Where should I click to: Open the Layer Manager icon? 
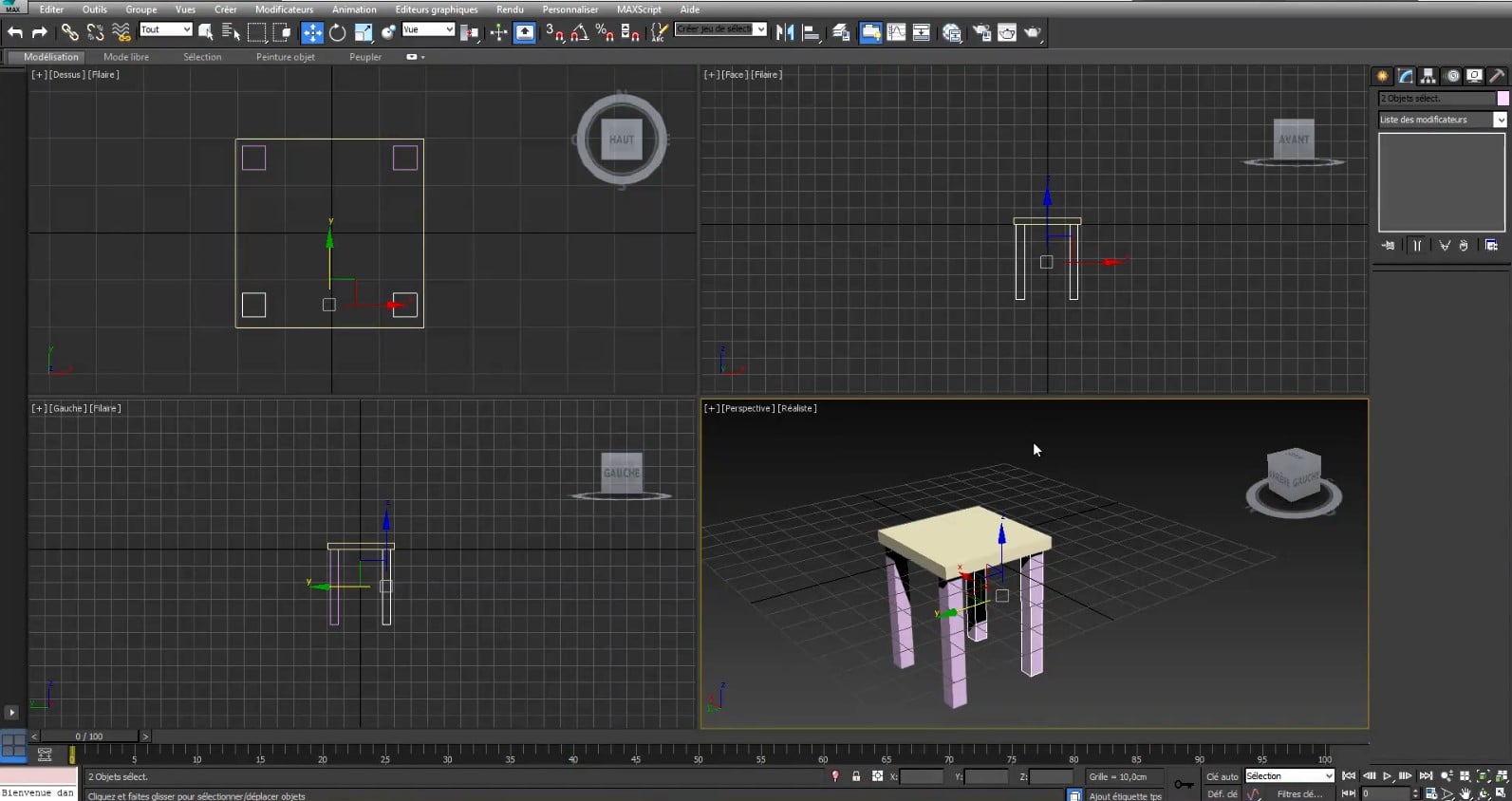coord(841,32)
